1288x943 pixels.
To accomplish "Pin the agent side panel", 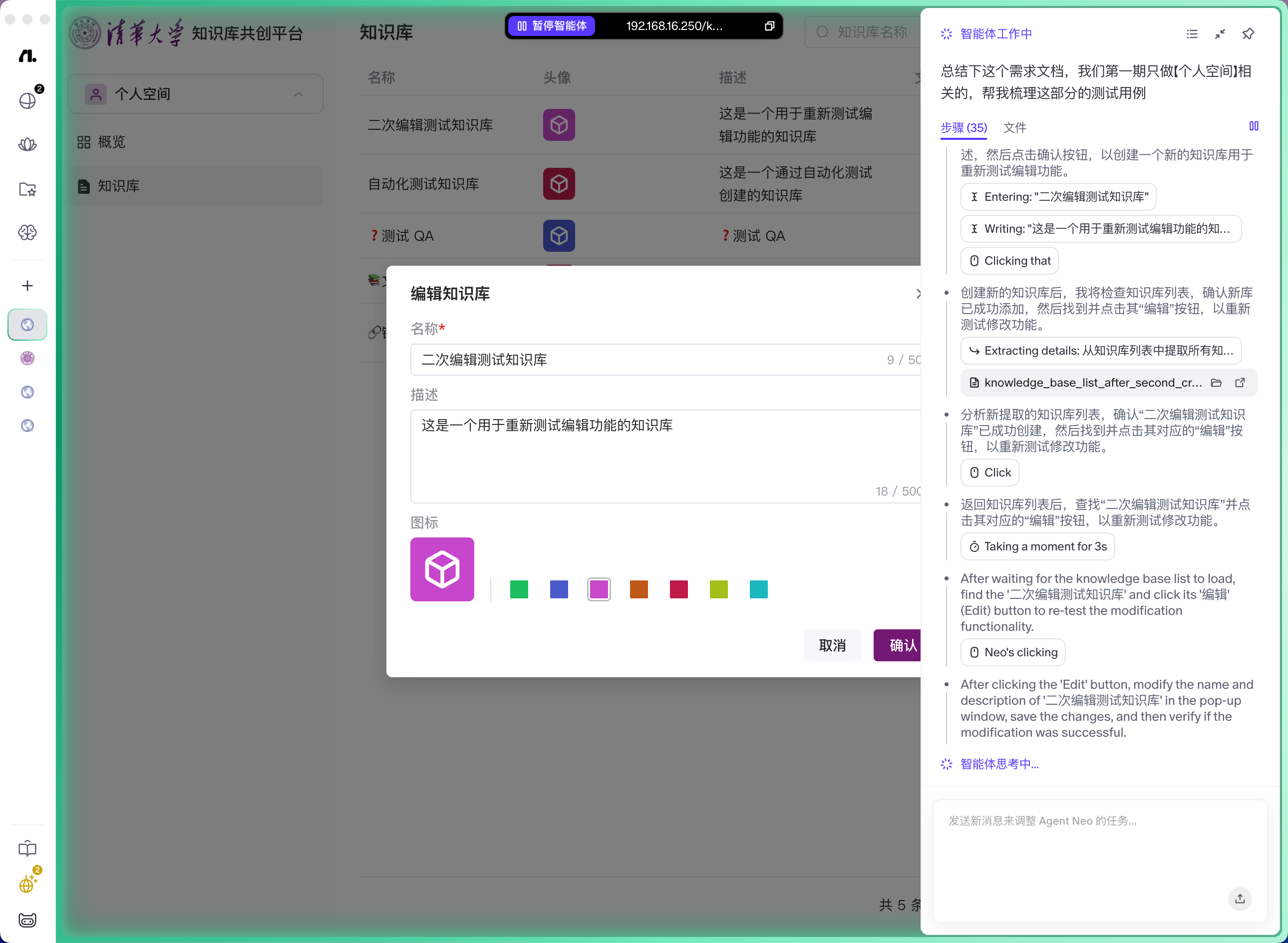I will point(1248,33).
